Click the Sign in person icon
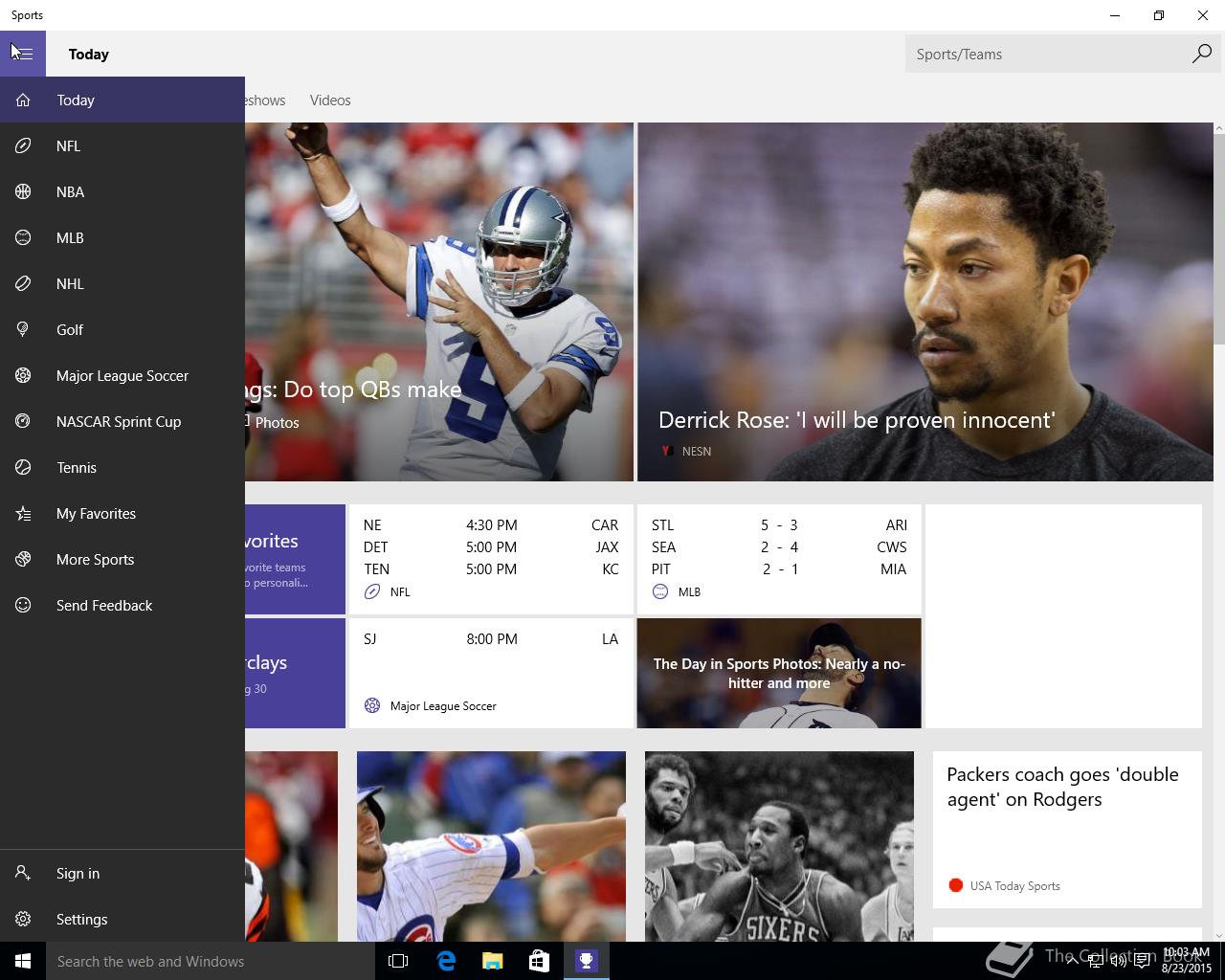This screenshot has height=980, width=1225. pos(23,873)
